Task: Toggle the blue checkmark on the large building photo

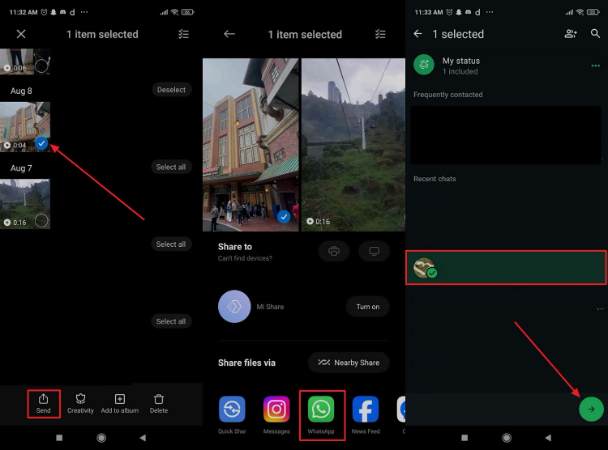Action: point(284,216)
